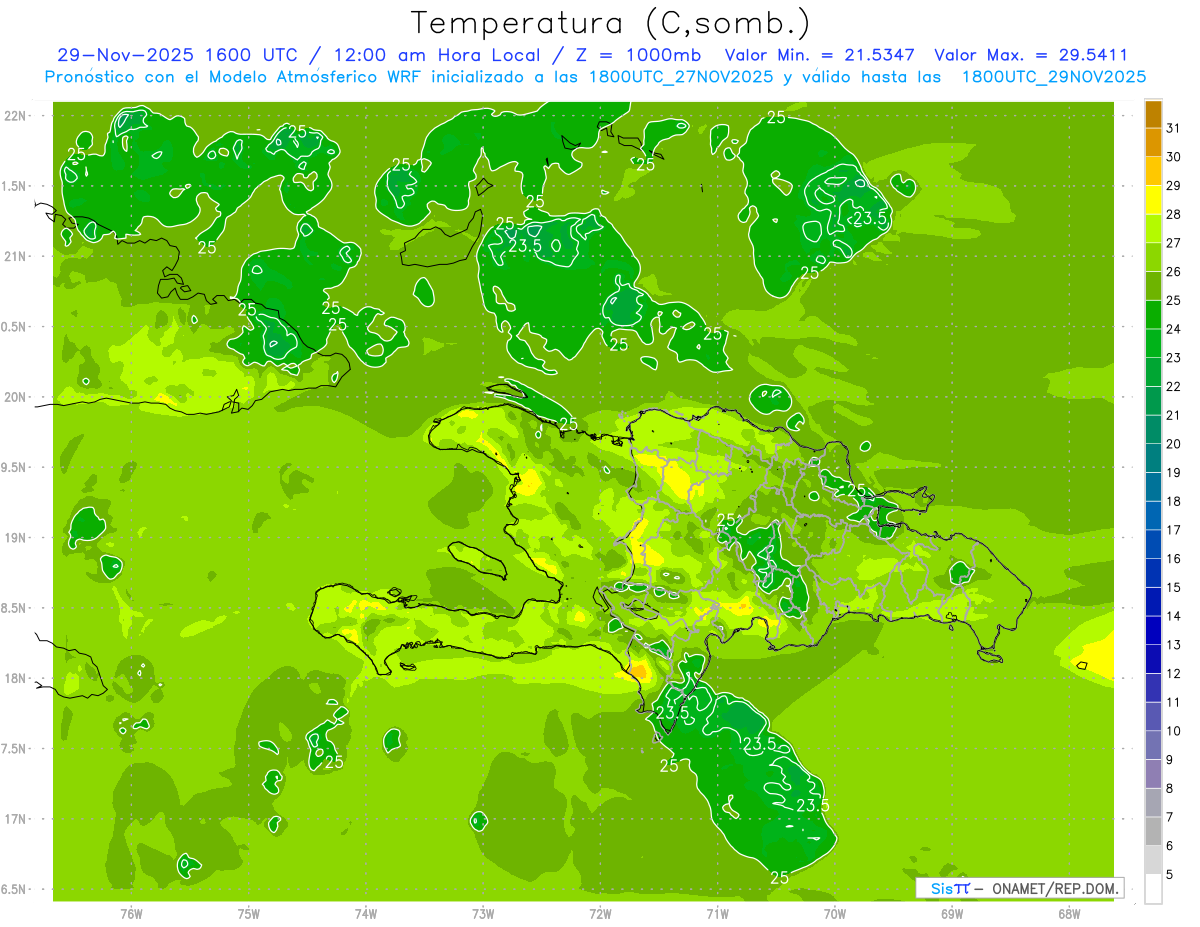Click the '8' label on the color scale
Screen dimensions: 1200x927
point(1171,789)
